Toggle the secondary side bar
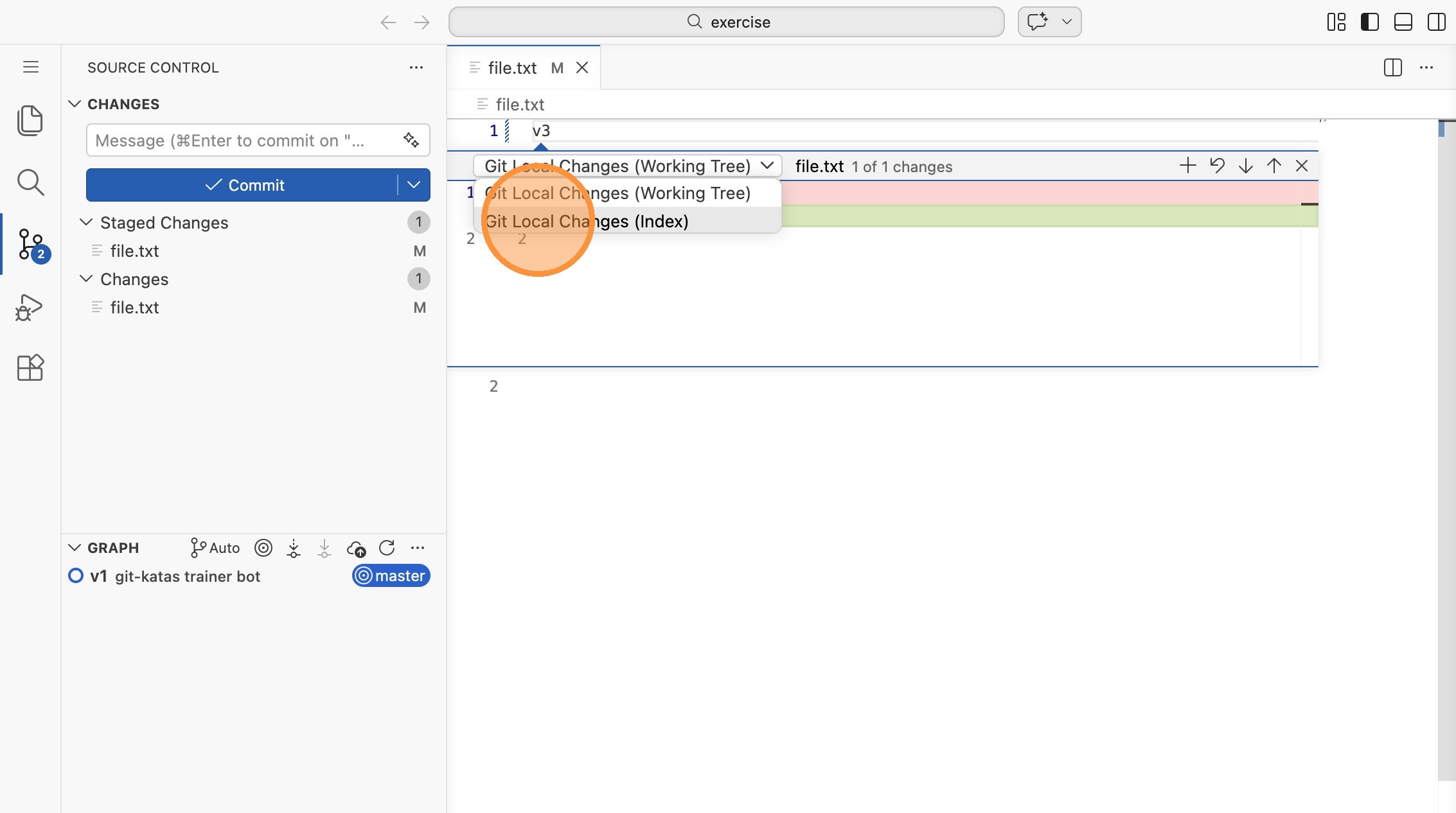This screenshot has width=1456, height=813. click(x=1436, y=22)
